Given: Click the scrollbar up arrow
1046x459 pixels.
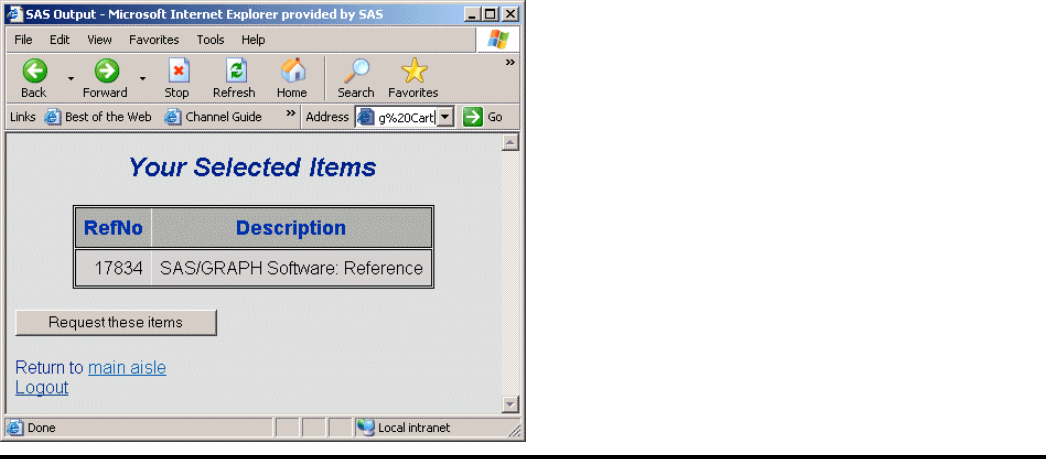Looking at the screenshot, I should pos(510,142).
